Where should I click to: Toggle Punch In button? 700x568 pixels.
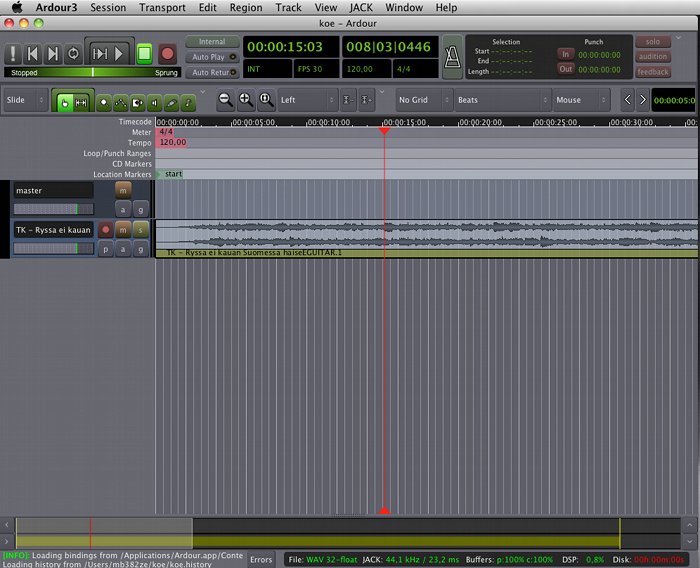[566, 54]
